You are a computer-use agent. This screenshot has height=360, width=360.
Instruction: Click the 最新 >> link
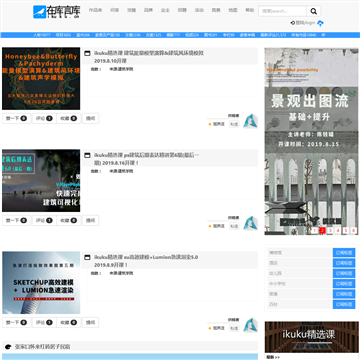pos(273,357)
